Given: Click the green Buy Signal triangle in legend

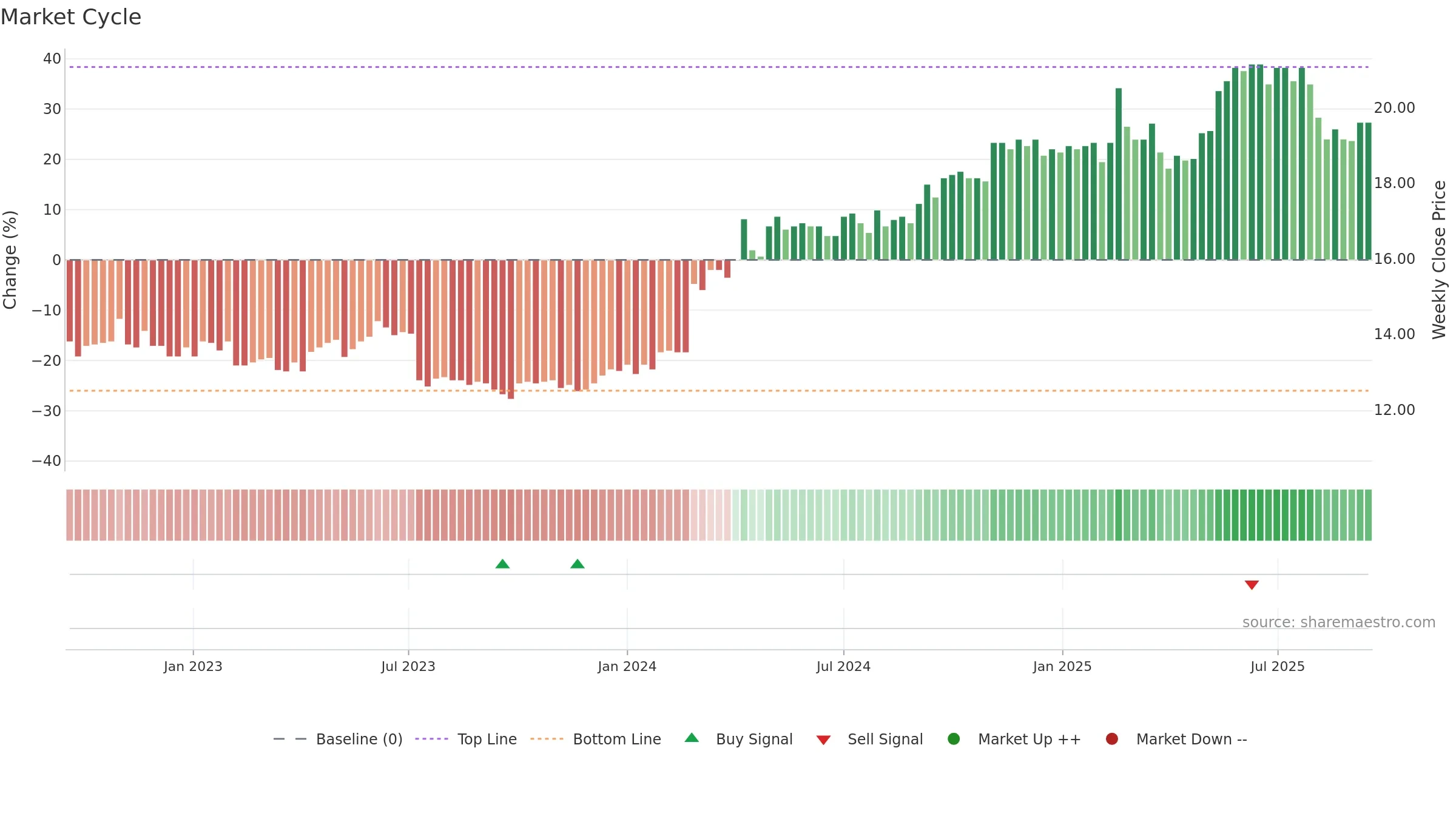Looking at the screenshot, I should (692, 738).
